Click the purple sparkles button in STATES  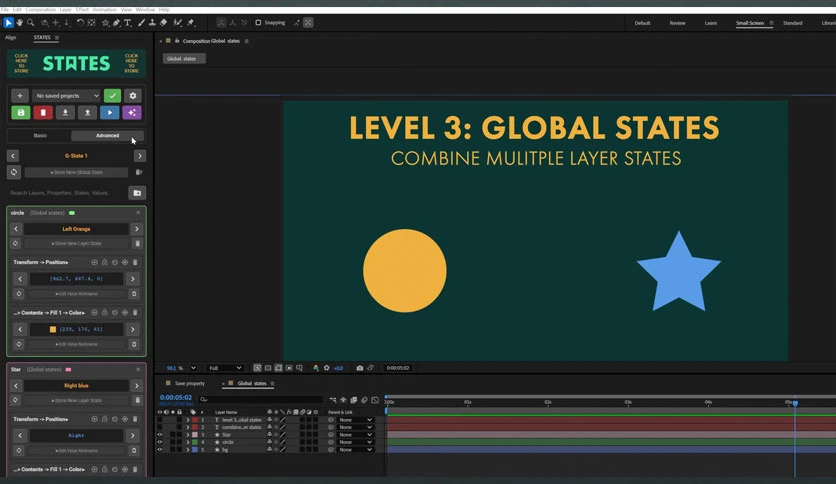[x=132, y=112]
